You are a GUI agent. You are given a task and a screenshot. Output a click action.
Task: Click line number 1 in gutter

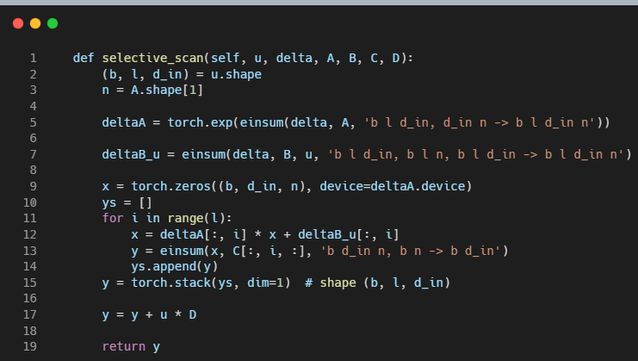pos(33,58)
